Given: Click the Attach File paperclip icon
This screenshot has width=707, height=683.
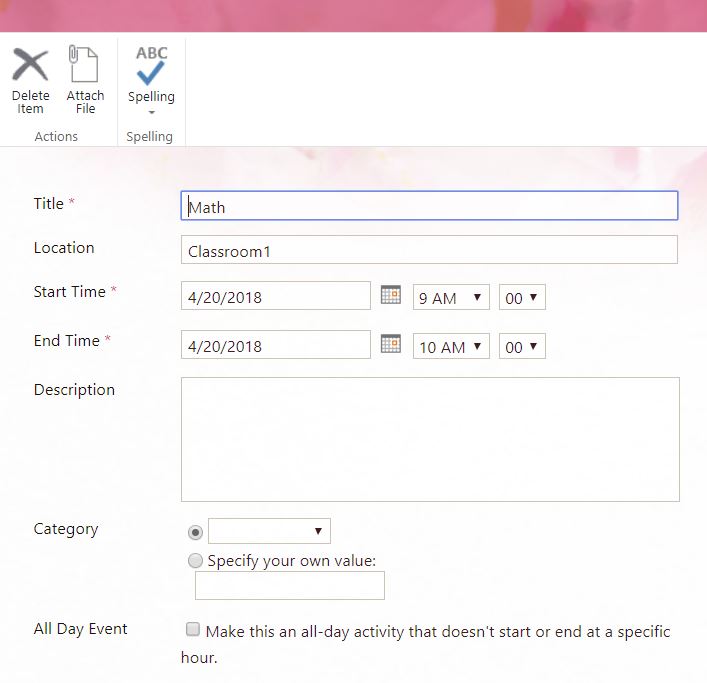Looking at the screenshot, I should pos(83,64).
